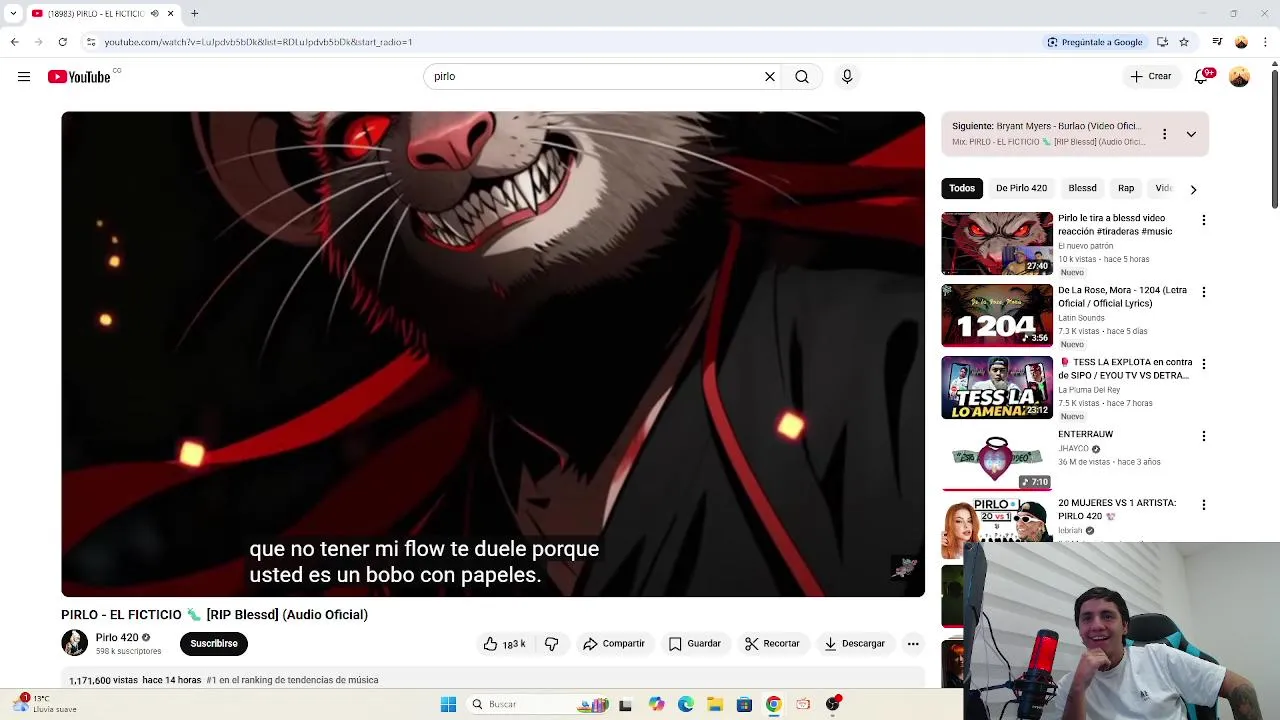Click the video title PIRLO - EL FICTICIO
The image size is (1280, 720).
[214, 615]
